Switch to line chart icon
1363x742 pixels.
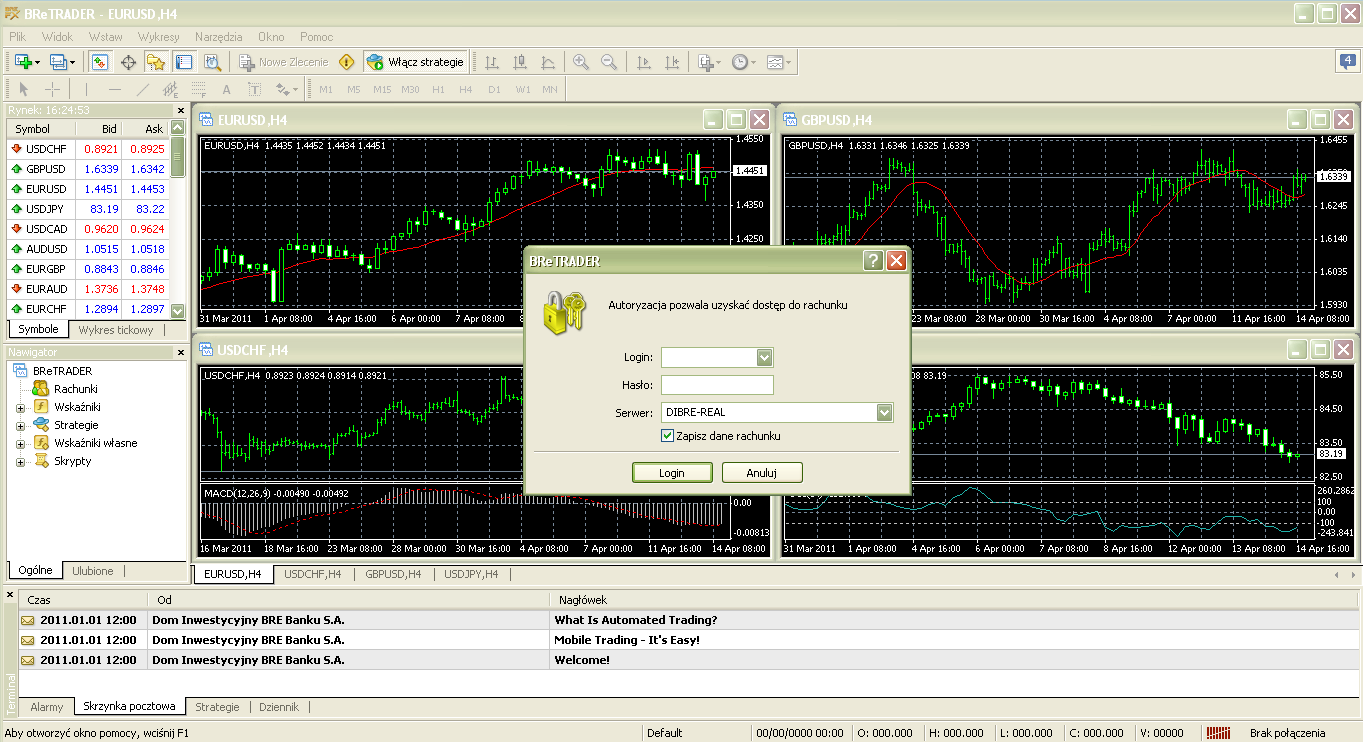click(548, 62)
